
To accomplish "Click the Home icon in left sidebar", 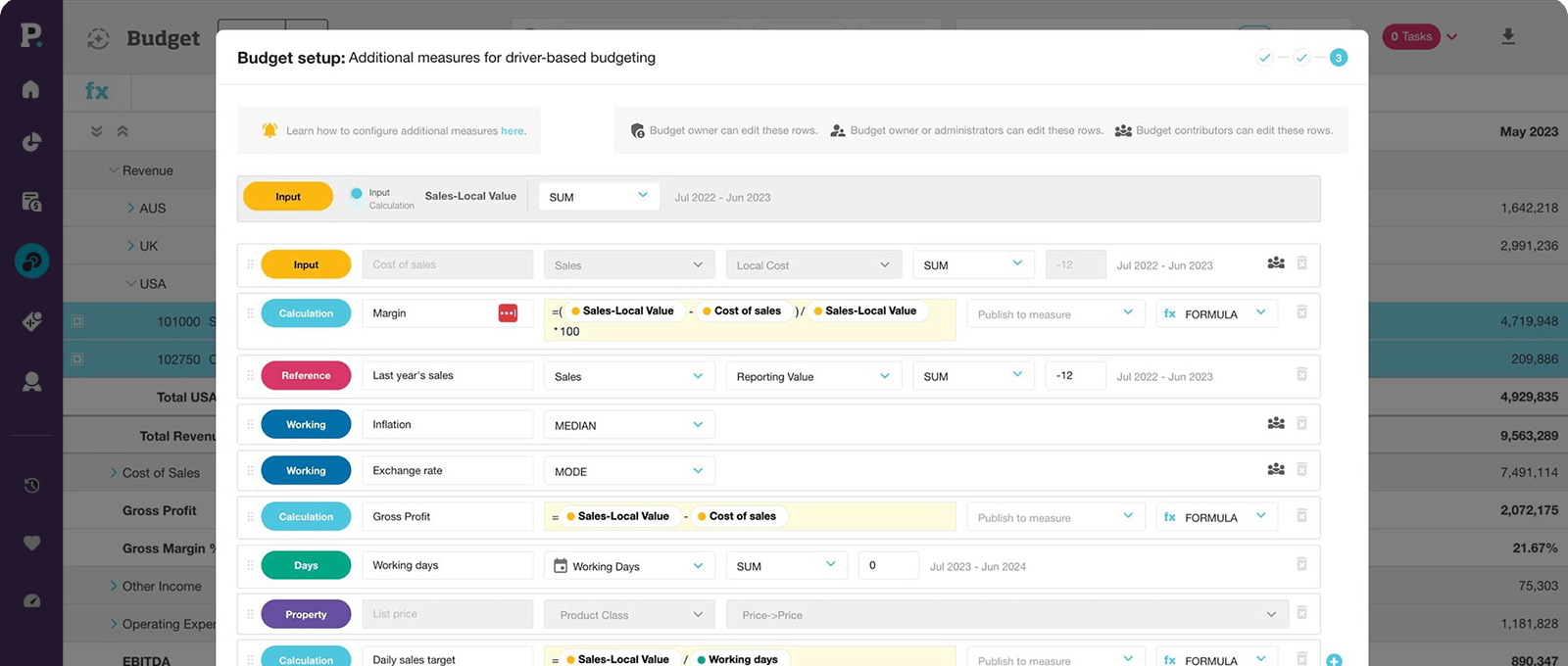I will [30, 90].
